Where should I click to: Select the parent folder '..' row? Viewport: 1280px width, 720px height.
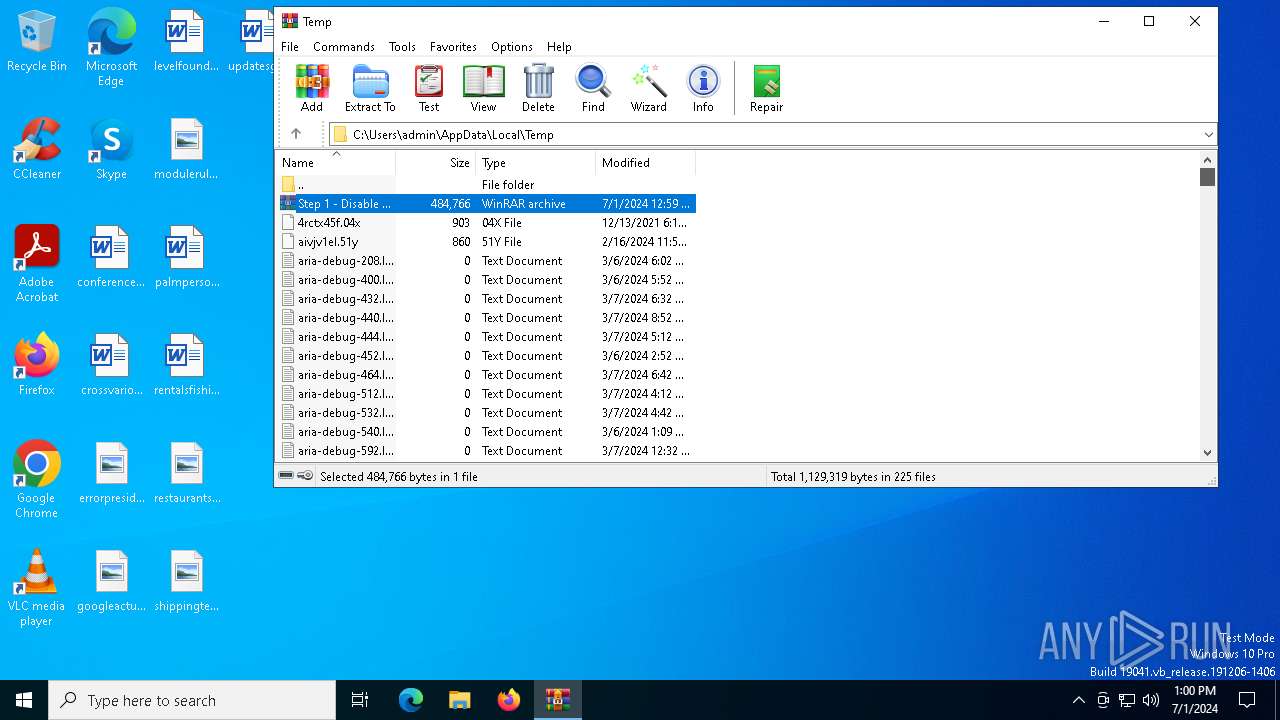tap(486, 184)
